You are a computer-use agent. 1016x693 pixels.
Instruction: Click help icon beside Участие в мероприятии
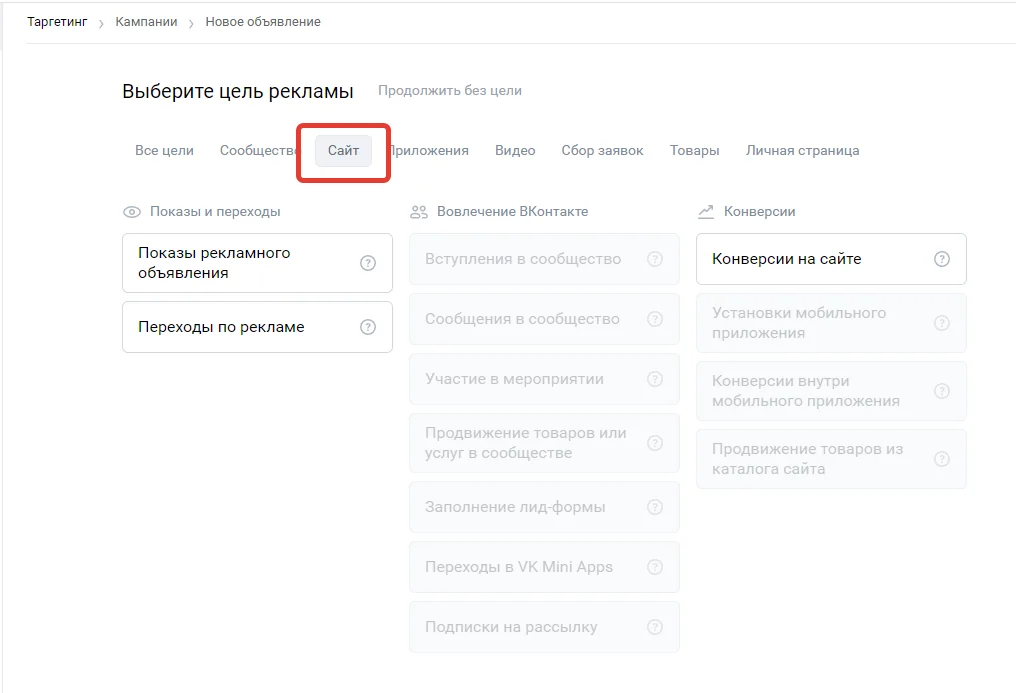tap(655, 379)
